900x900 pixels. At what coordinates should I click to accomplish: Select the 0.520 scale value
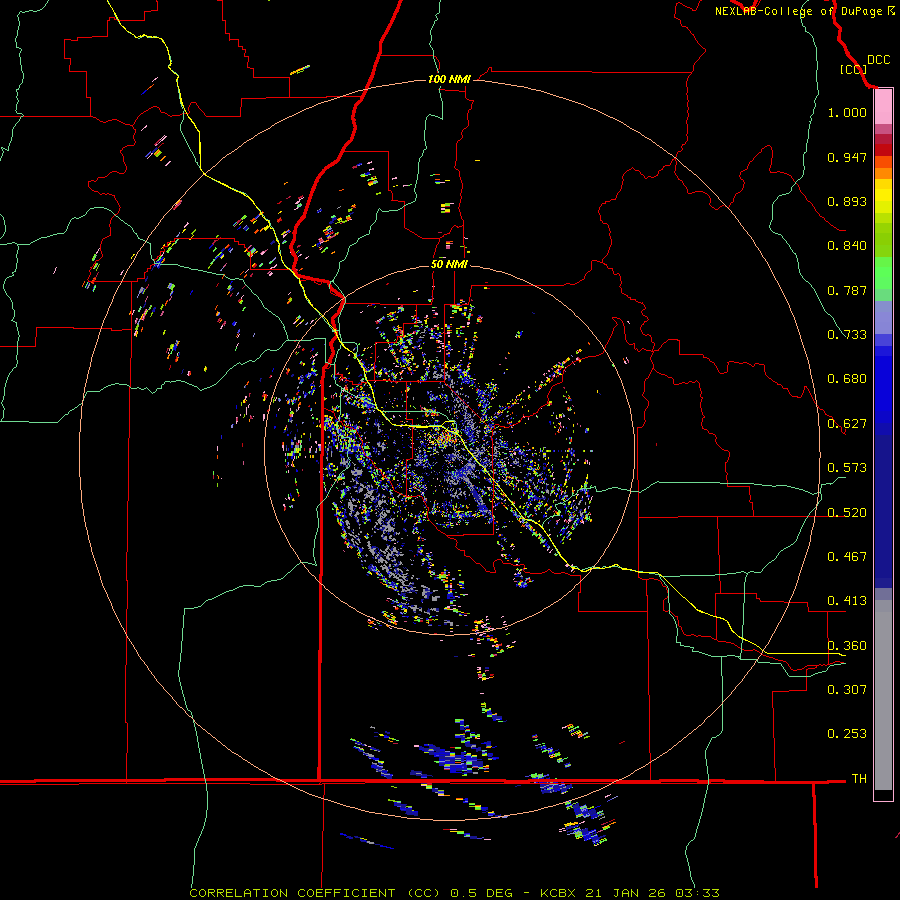[847, 513]
